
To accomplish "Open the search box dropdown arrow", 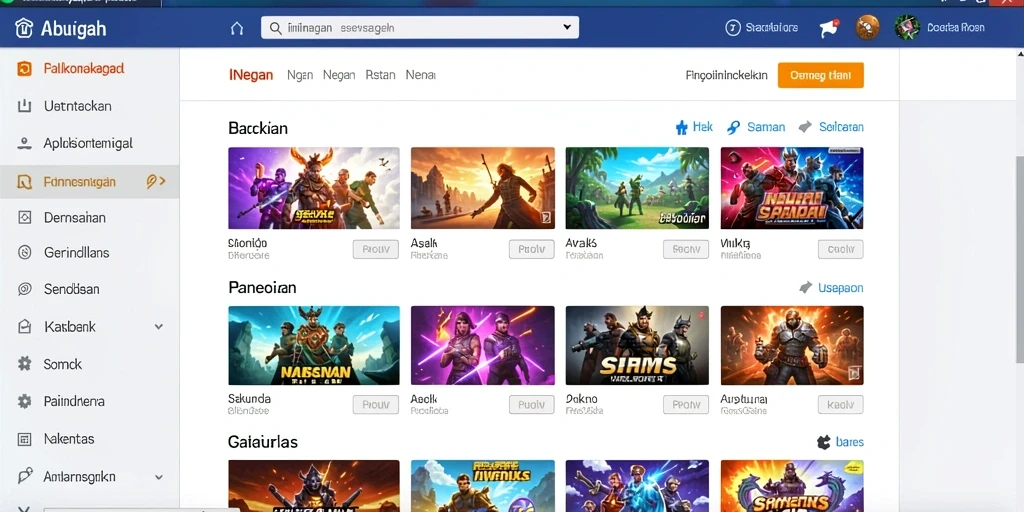I will coord(566,27).
